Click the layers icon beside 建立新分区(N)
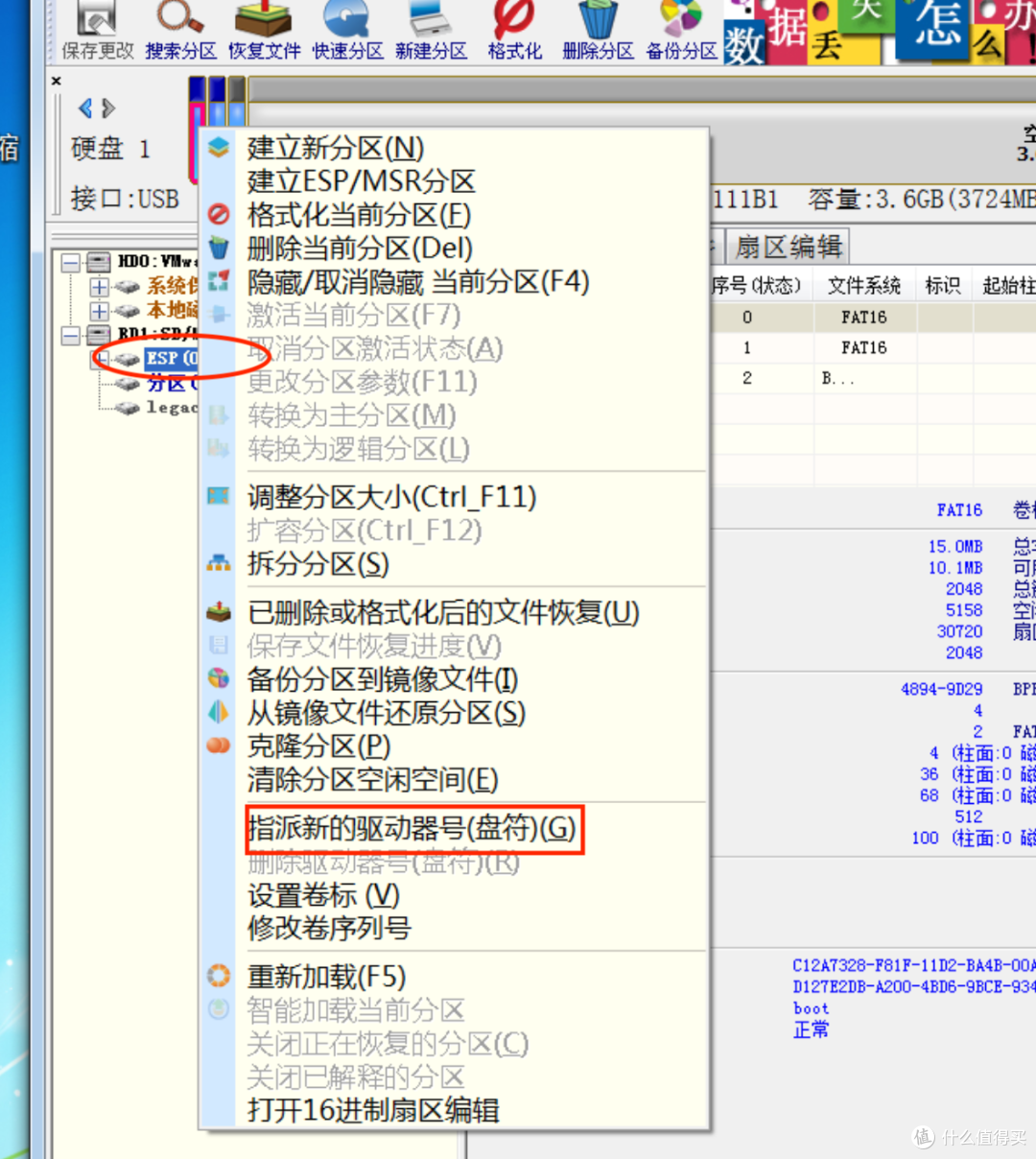The image size is (1036, 1159). pos(219,148)
